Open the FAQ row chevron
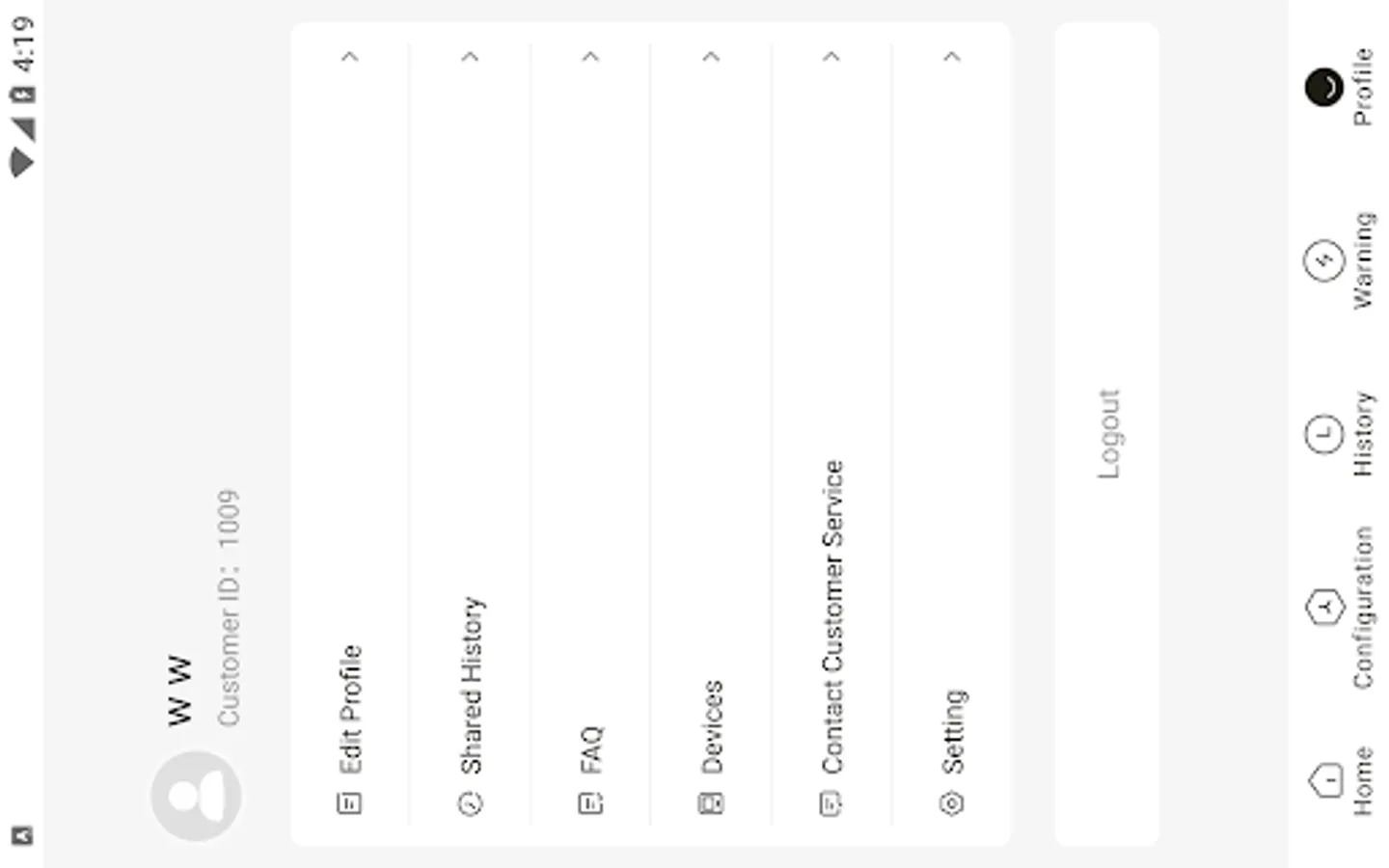Image resolution: width=1389 pixels, height=868 pixels. coord(590,57)
